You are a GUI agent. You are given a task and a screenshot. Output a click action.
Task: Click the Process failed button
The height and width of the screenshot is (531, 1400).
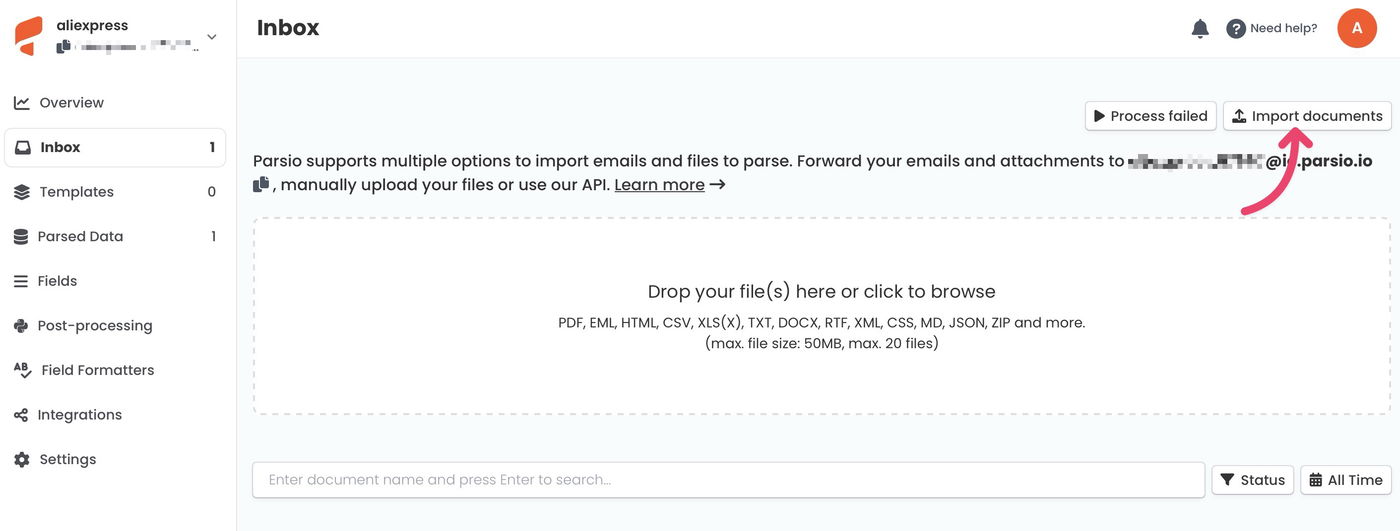pyautogui.click(x=1150, y=116)
